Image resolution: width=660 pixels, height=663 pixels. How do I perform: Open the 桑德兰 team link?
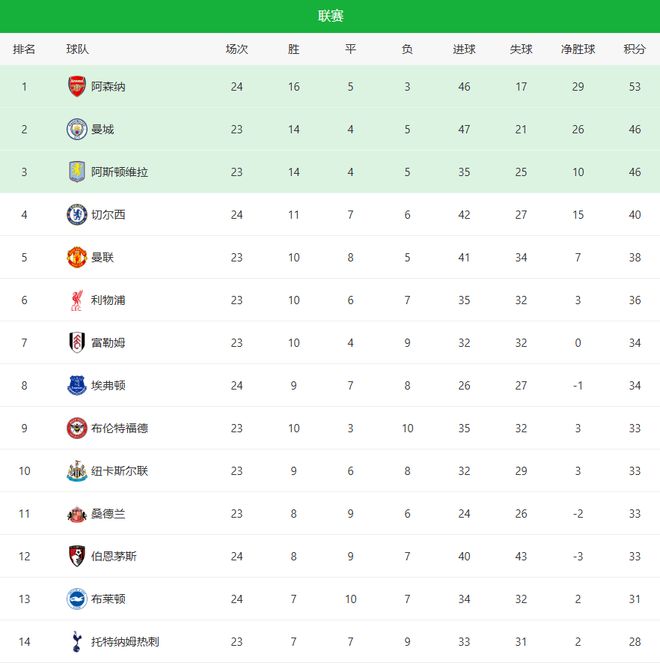coord(108,514)
